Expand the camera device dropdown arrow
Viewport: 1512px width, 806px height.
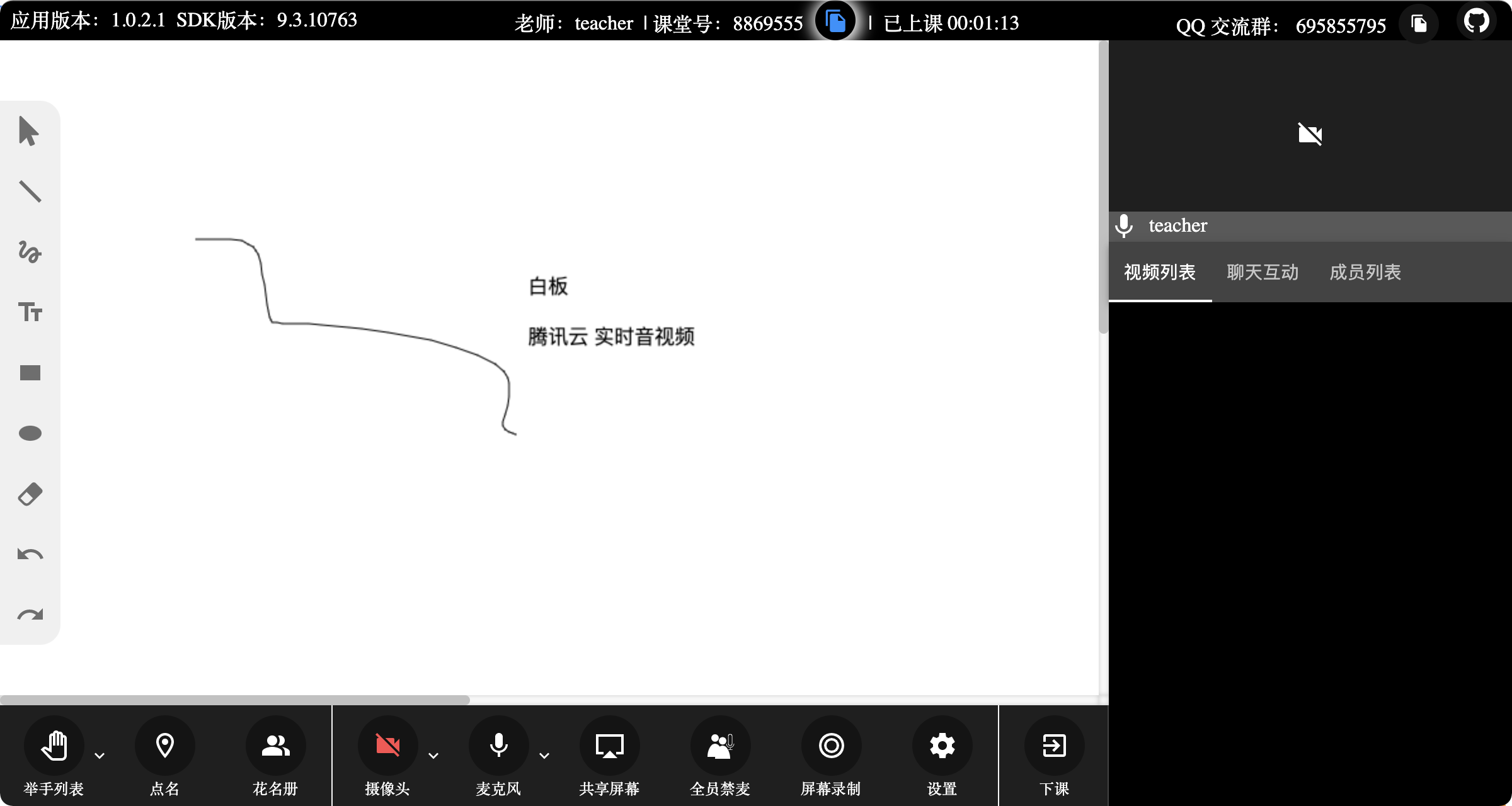click(433, 756)
